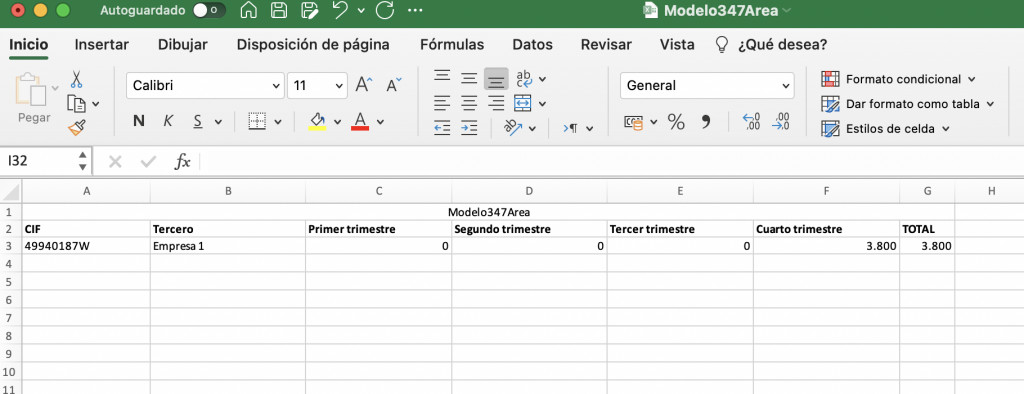The height and width of the screenshot is (394, 1024).
Task: Click the Save icon in title bar
Action: 280,10
